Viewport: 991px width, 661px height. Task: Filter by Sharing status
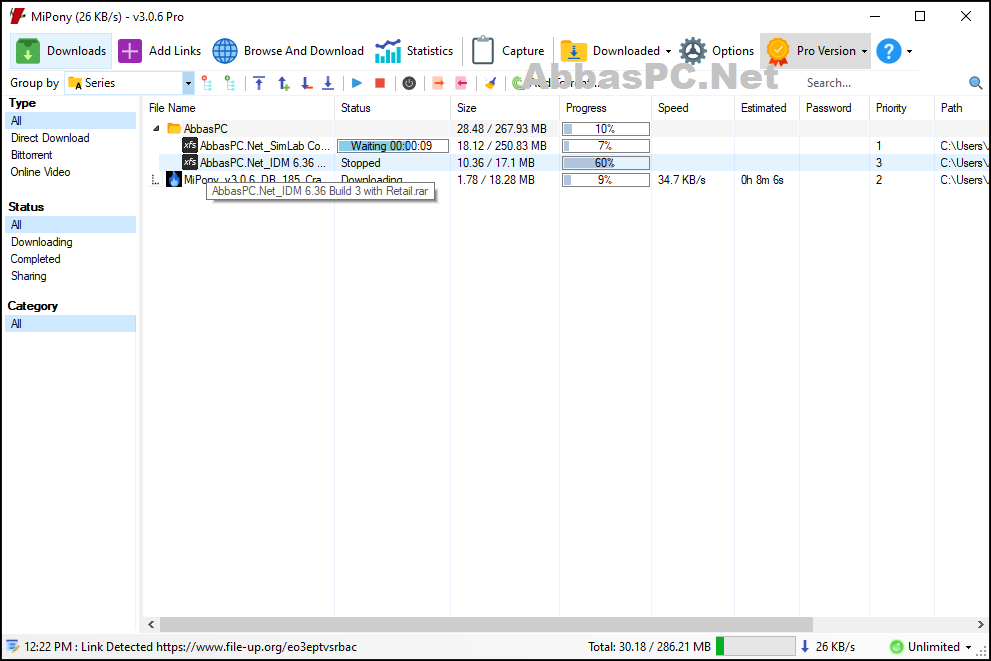28,276
